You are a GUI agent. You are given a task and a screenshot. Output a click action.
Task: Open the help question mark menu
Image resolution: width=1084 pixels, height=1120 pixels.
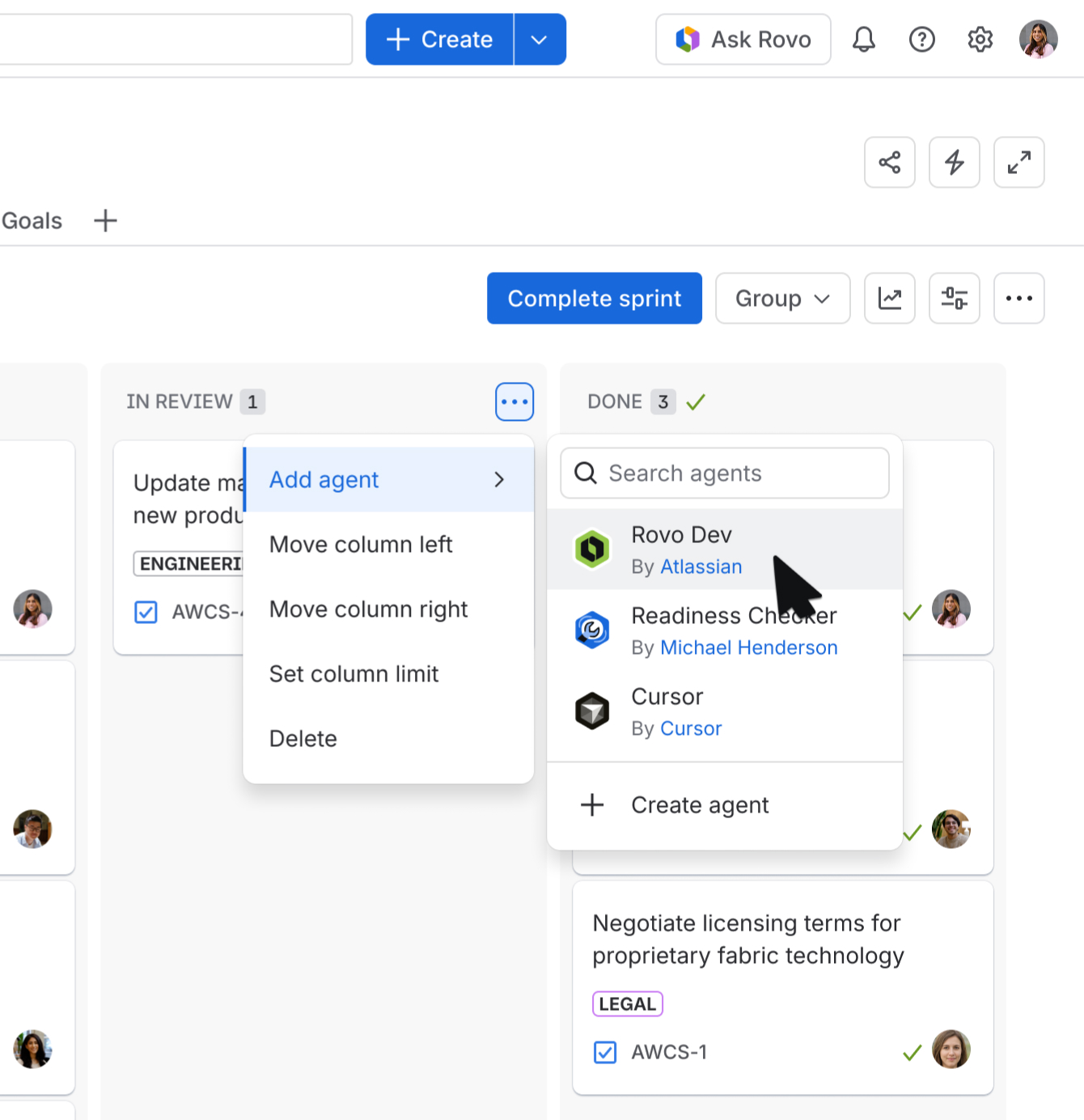coord(922,39)
